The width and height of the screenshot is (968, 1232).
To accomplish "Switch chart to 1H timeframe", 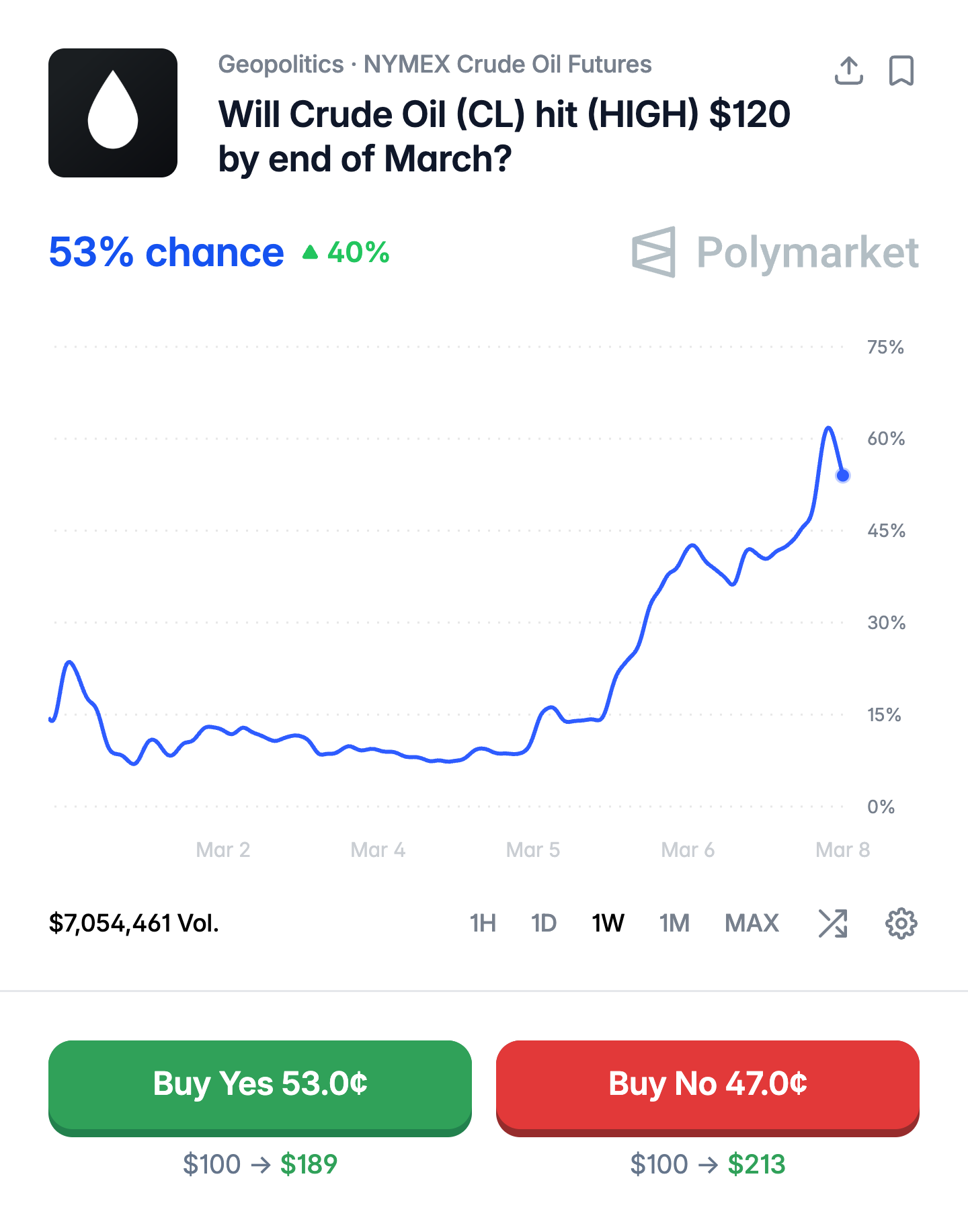I will 483,923.
